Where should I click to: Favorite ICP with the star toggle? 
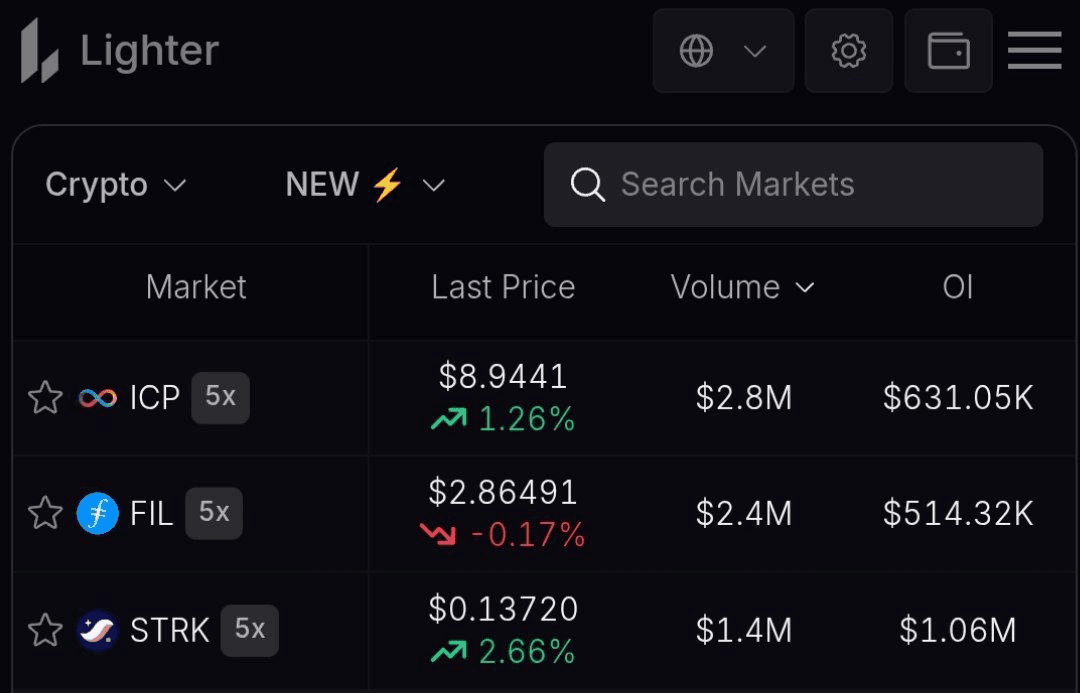(x=45, y=399)
